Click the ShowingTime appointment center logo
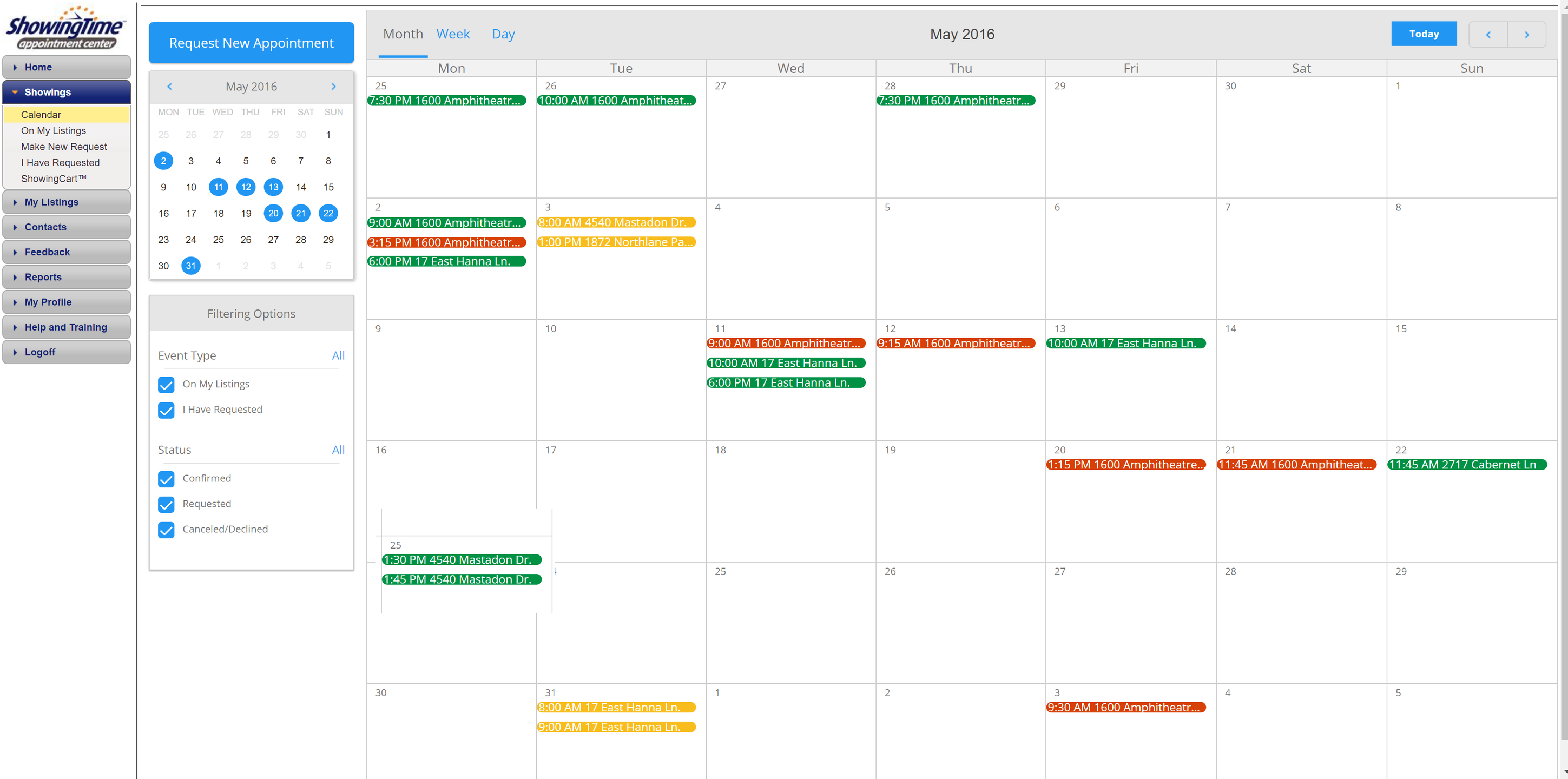 pos(65,28)
